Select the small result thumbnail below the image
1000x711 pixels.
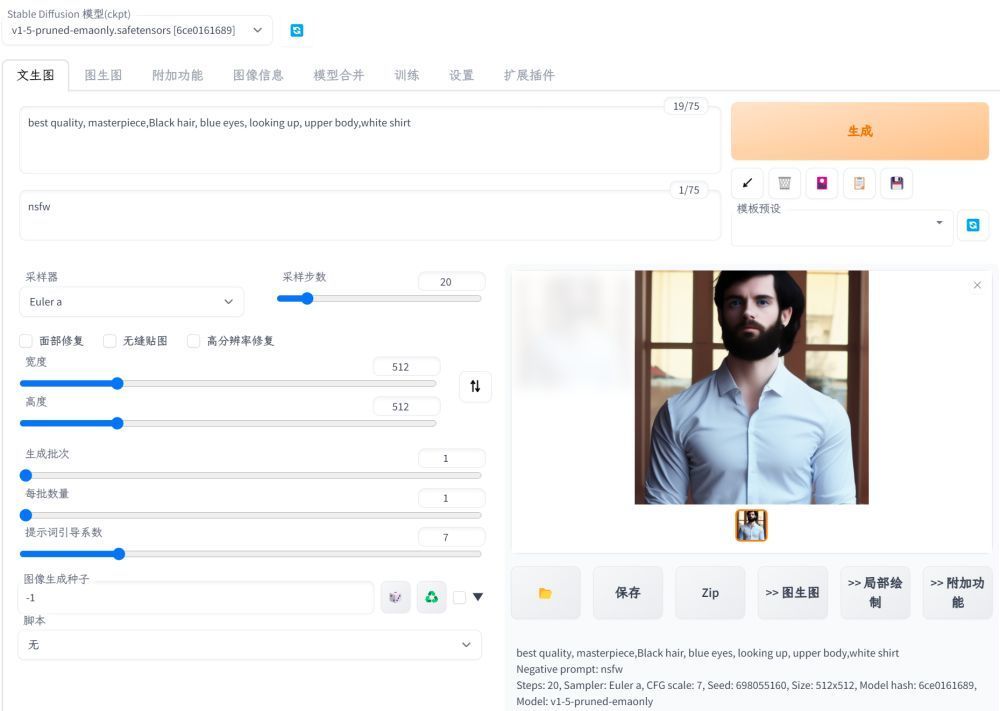pyautogui.click(x=751, y=525)
